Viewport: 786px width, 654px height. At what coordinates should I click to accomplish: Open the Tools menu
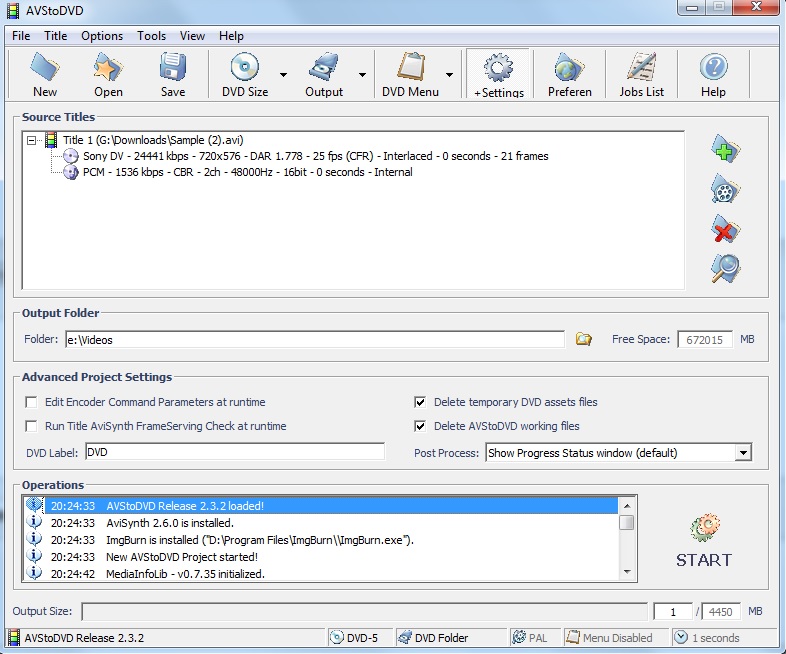coord(151,36)
